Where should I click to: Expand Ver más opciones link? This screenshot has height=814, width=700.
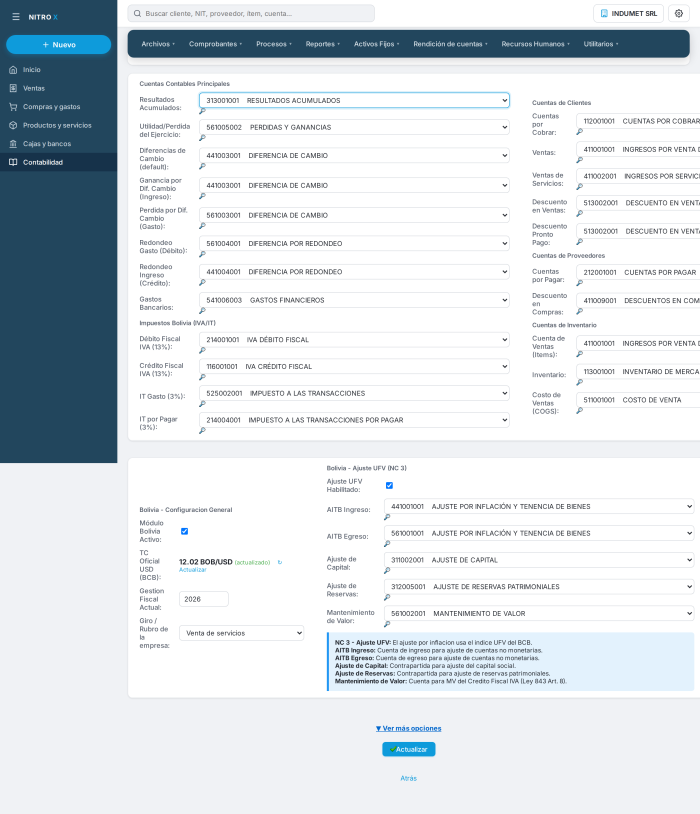point(409,728)
